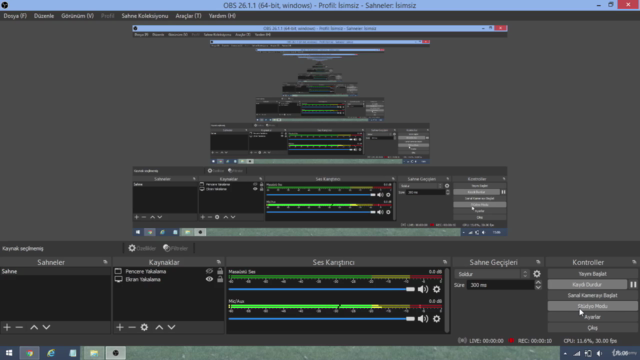Click Yayını Başlat button
640x360 pixels.
click(592, 274)
